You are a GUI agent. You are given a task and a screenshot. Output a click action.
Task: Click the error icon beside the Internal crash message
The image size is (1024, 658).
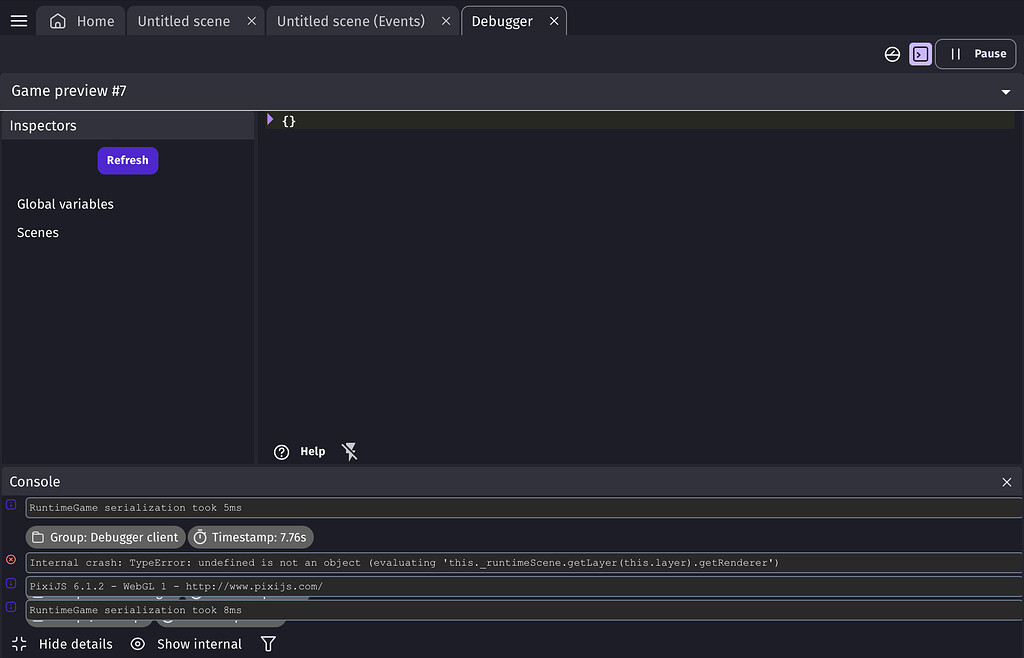click(10, 560)
